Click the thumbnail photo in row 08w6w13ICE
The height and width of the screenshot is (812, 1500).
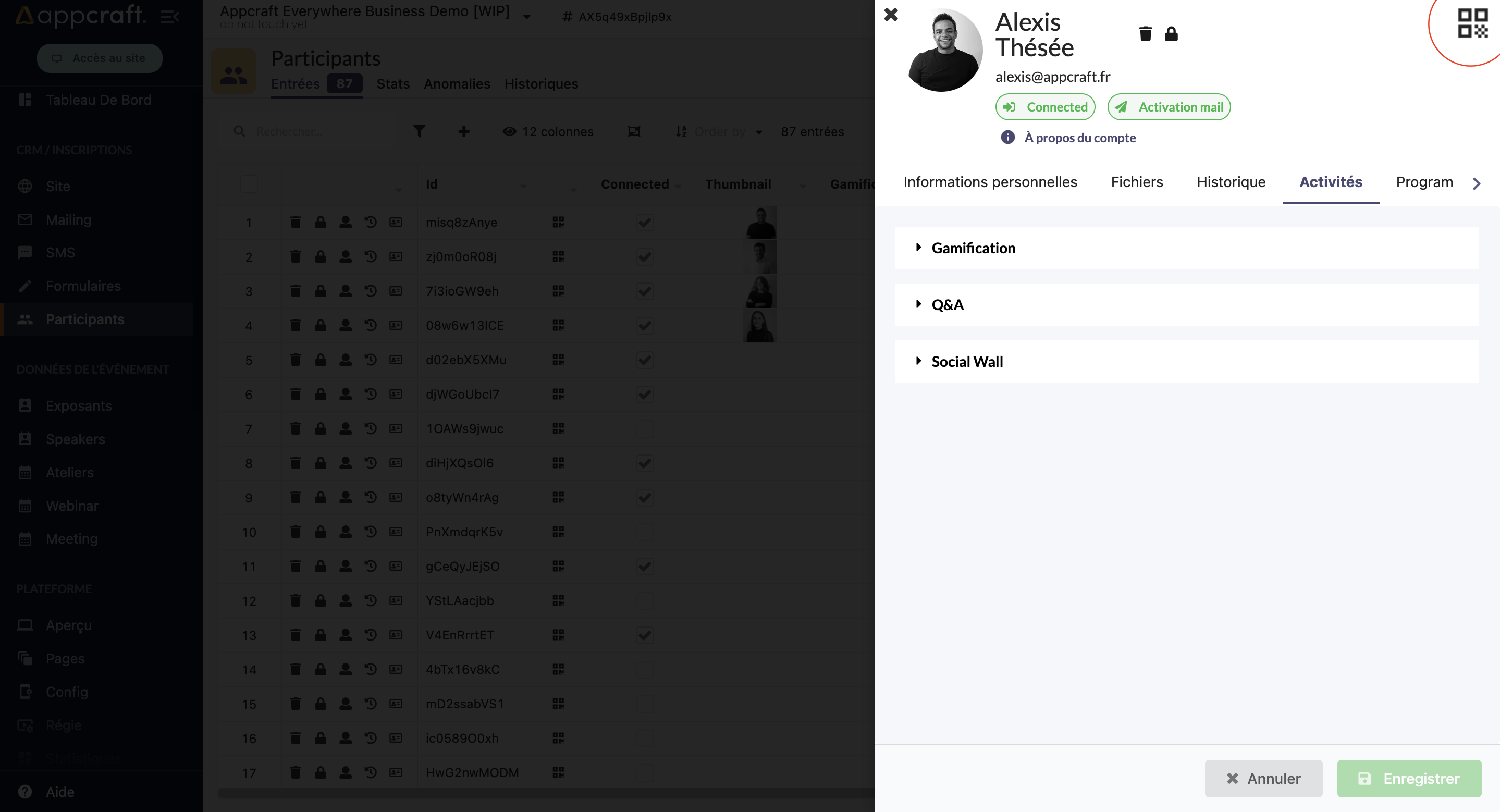click(x=760, y=326)
